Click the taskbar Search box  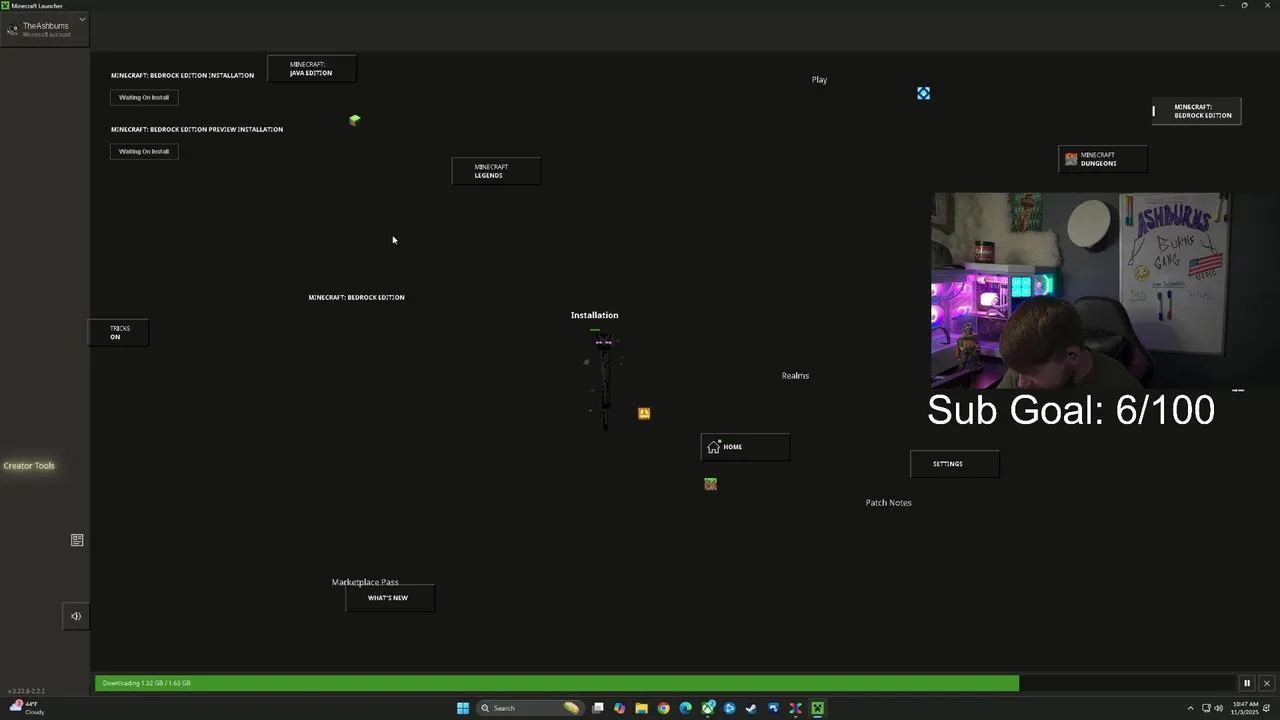pyautogui.click(x=530, y=708)
